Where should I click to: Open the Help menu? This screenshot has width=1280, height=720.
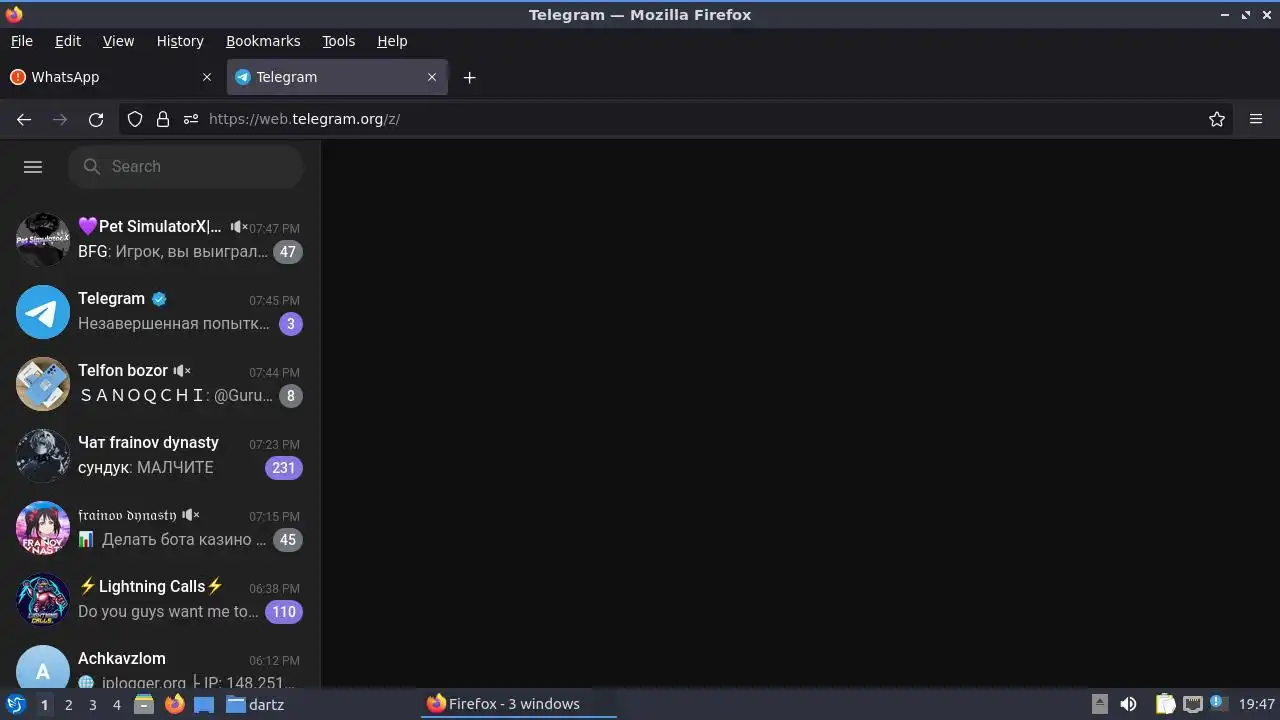coord(392,41)
